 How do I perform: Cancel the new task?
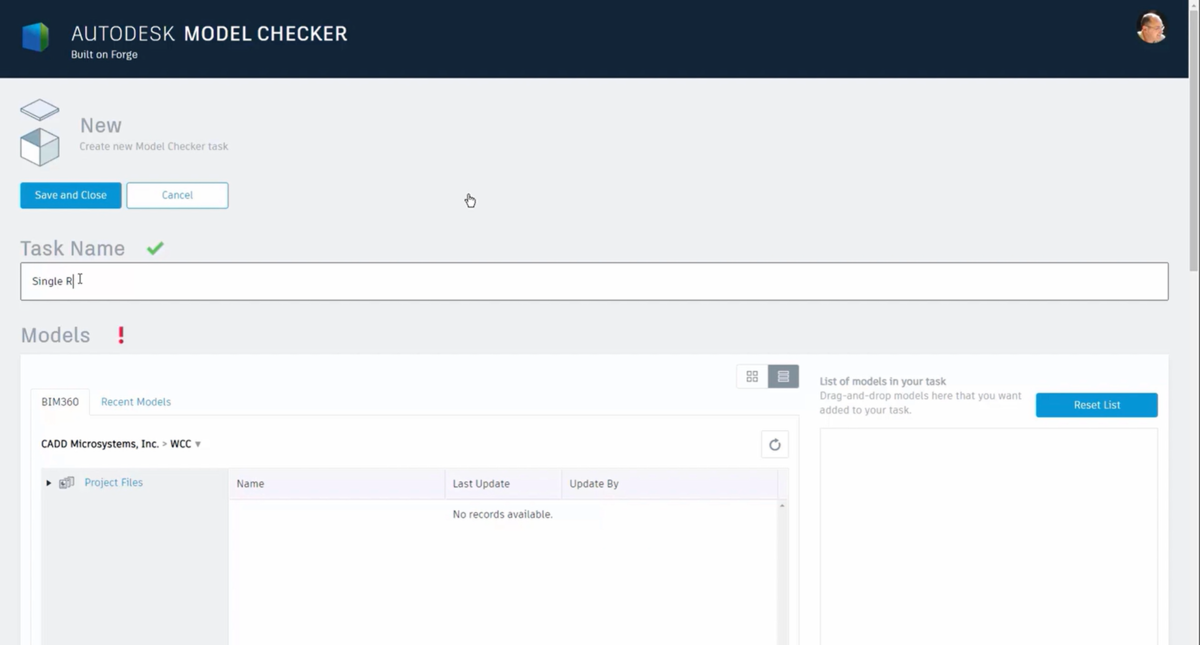pyautogui.click(x=177, y=195)
